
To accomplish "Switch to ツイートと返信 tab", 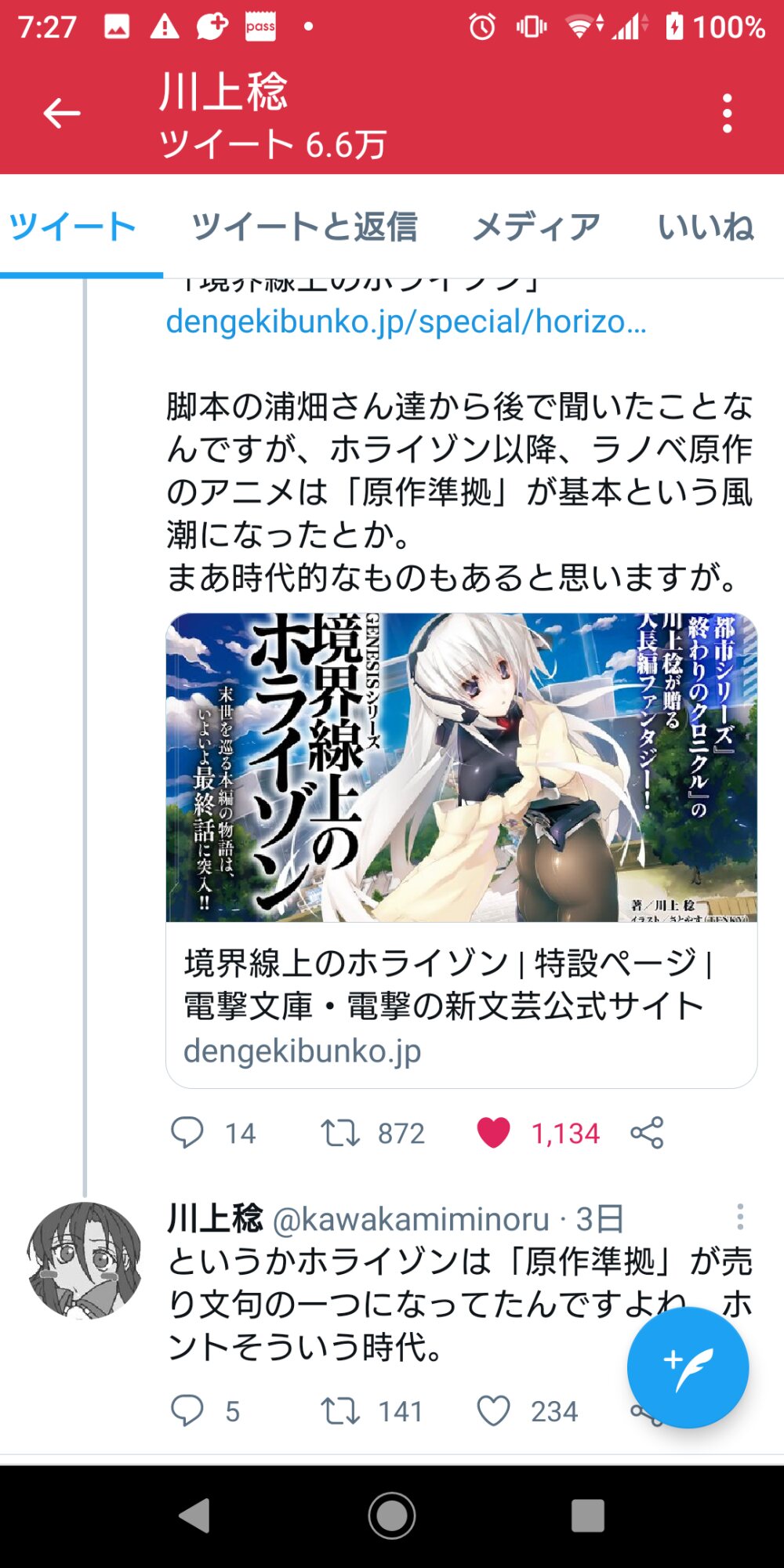I will 304,227.
